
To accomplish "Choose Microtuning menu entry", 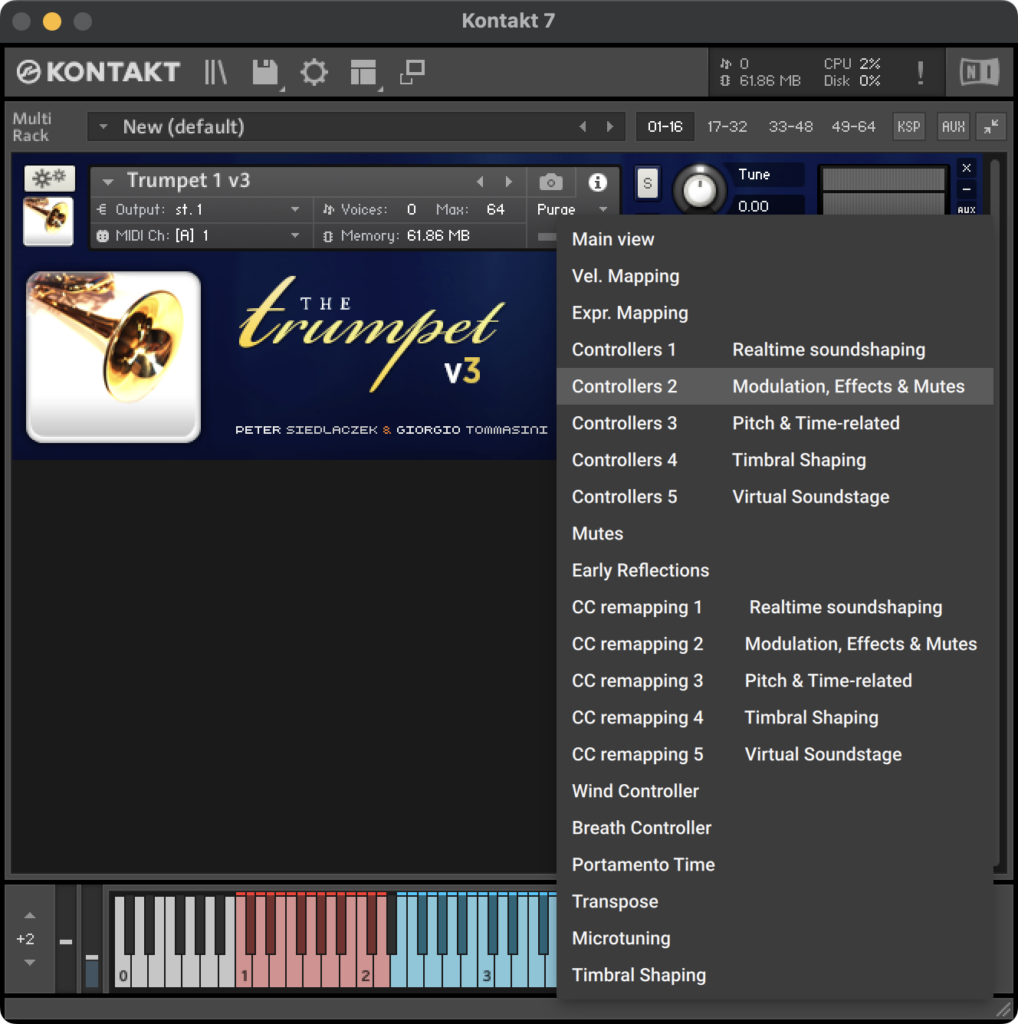I will click(775, 938).
